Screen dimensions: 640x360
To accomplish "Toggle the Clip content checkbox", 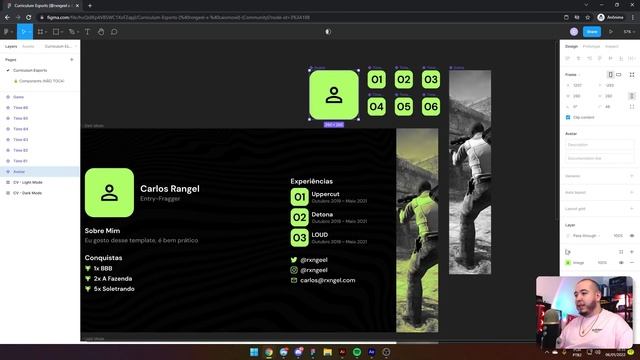I will pyautogui.click(x=568, y=118).
